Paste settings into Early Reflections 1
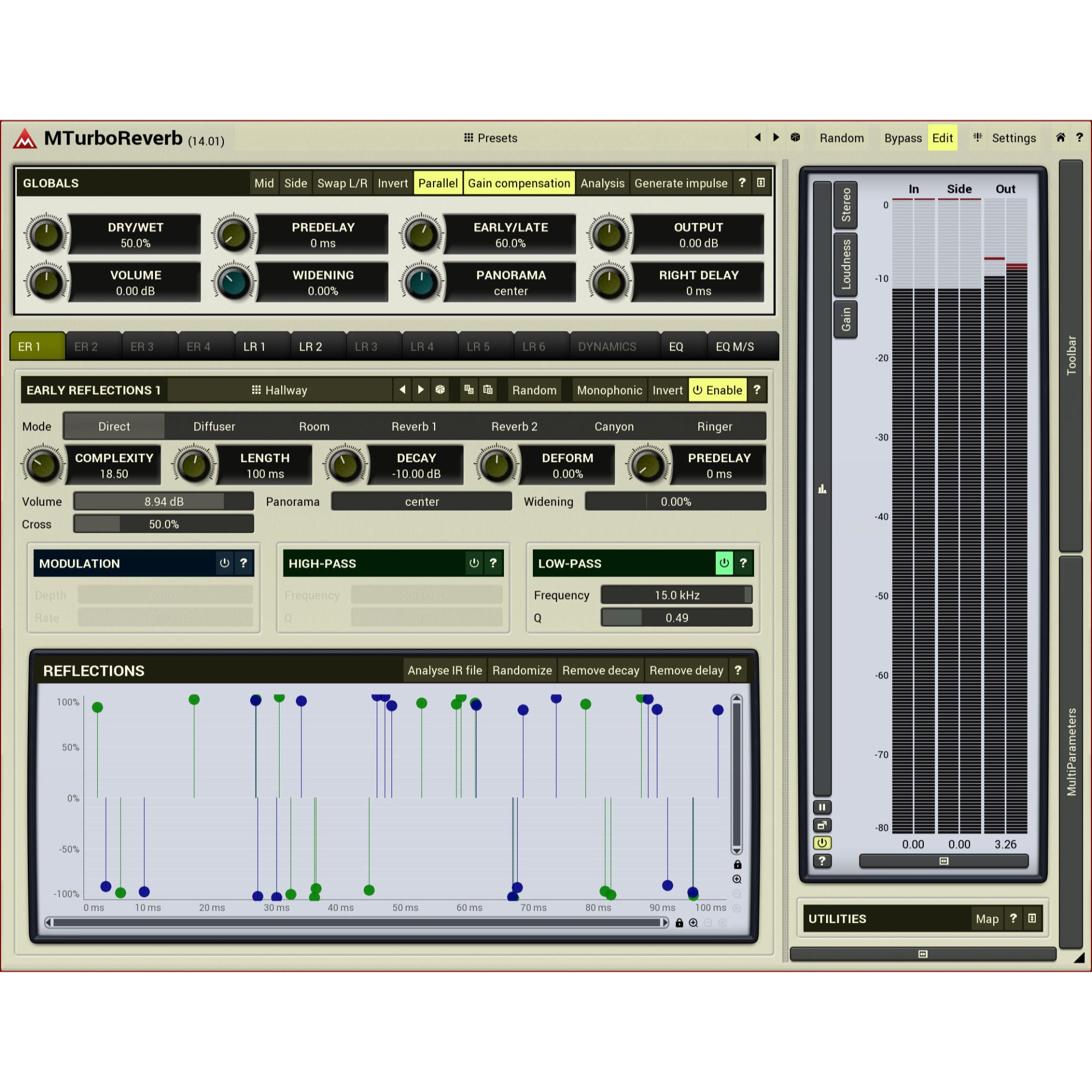Image resolution: width=1092 pixels, height=1092 pixels. click(x=488, y=389)
